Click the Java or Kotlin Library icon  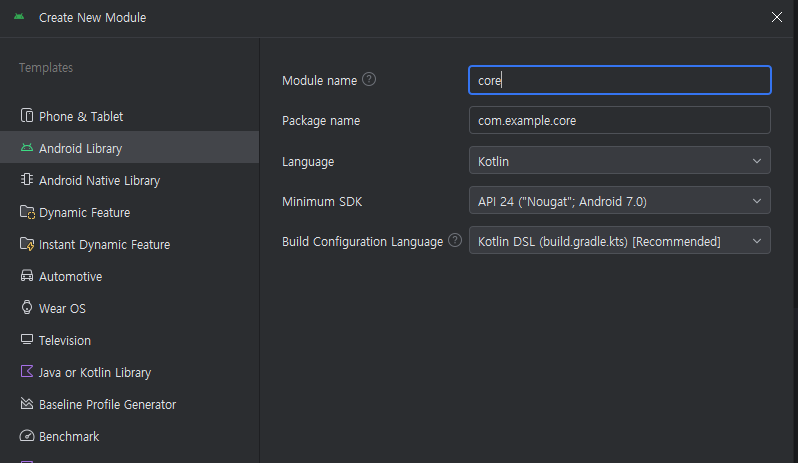pos(27,371)
